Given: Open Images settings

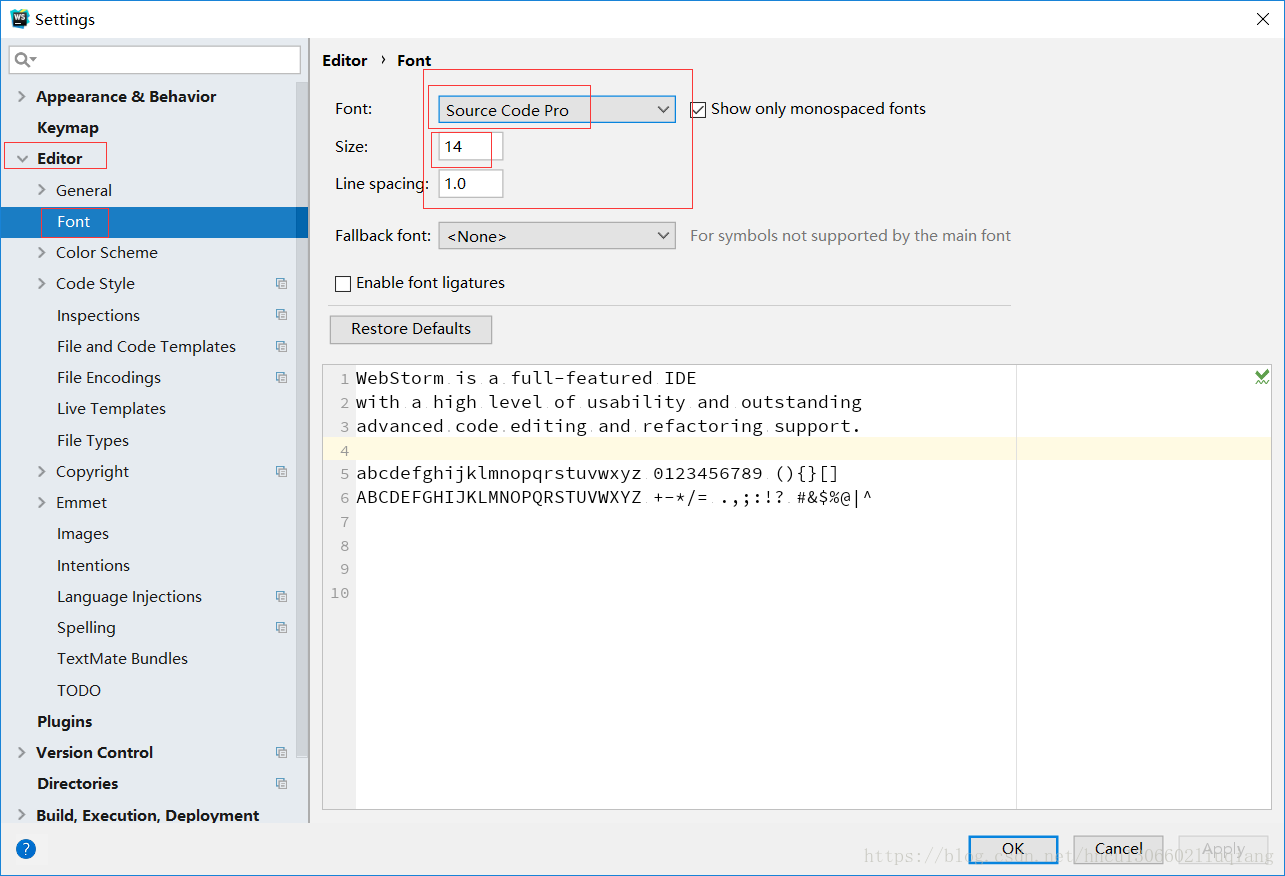Looking at the screenshot, I should point(83,534).
